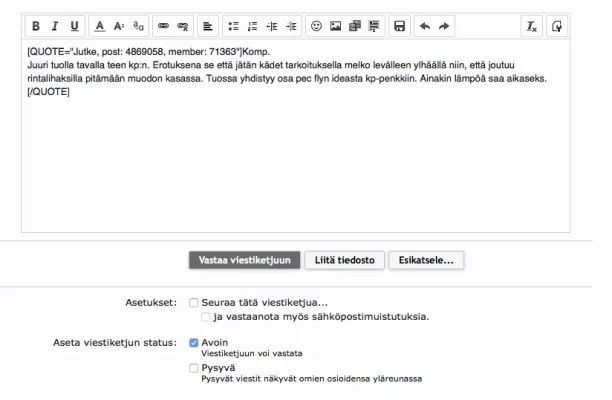Click the "Aseta viestiketjun status:" label
The width and height of the screenshot is (612, 400).
click(115, 343)
